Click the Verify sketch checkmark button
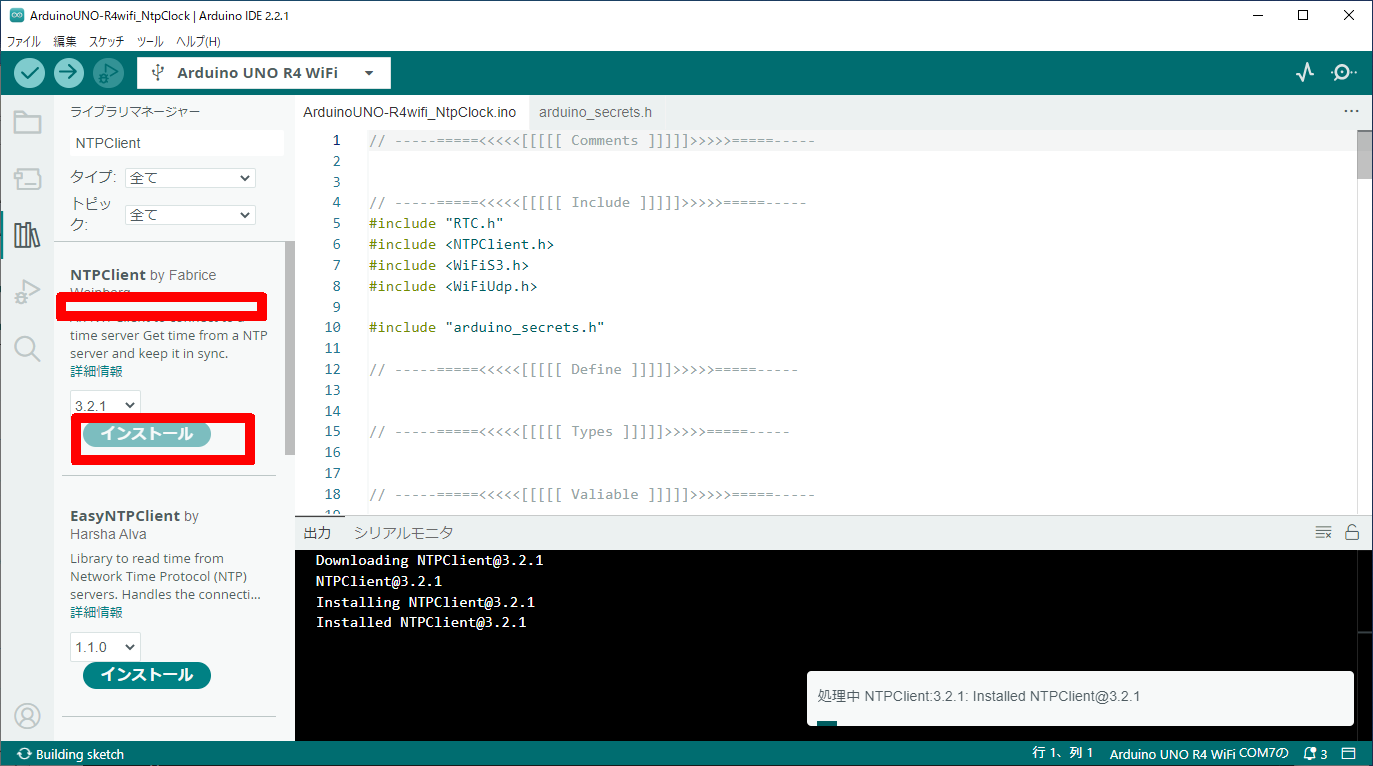This screenshot has height=766, width=1373. coord(30,72)
